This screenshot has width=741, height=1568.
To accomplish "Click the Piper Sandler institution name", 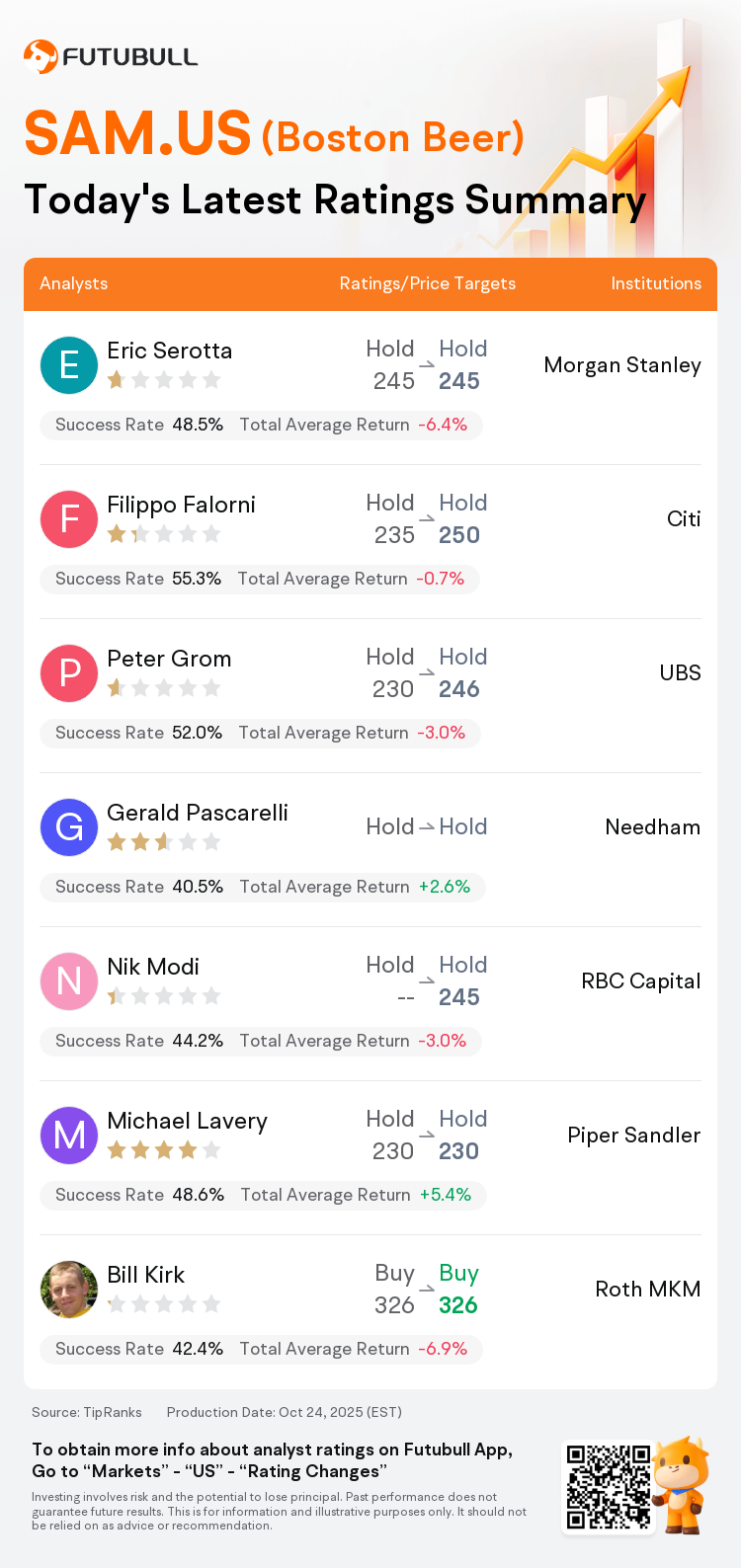I will coord(634,1136).
